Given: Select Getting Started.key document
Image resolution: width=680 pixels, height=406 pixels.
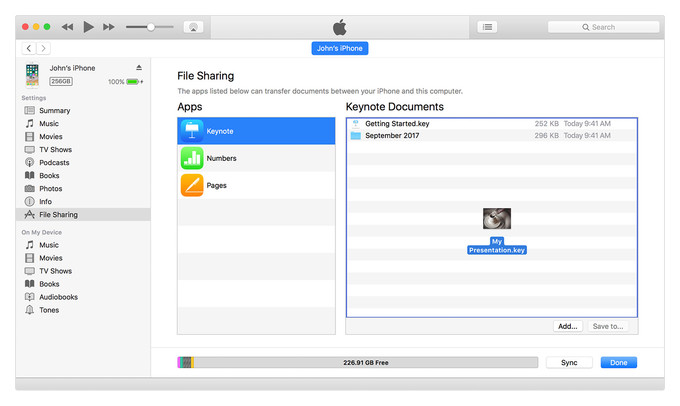Looking at the screenshot, I should click(492, 124).
